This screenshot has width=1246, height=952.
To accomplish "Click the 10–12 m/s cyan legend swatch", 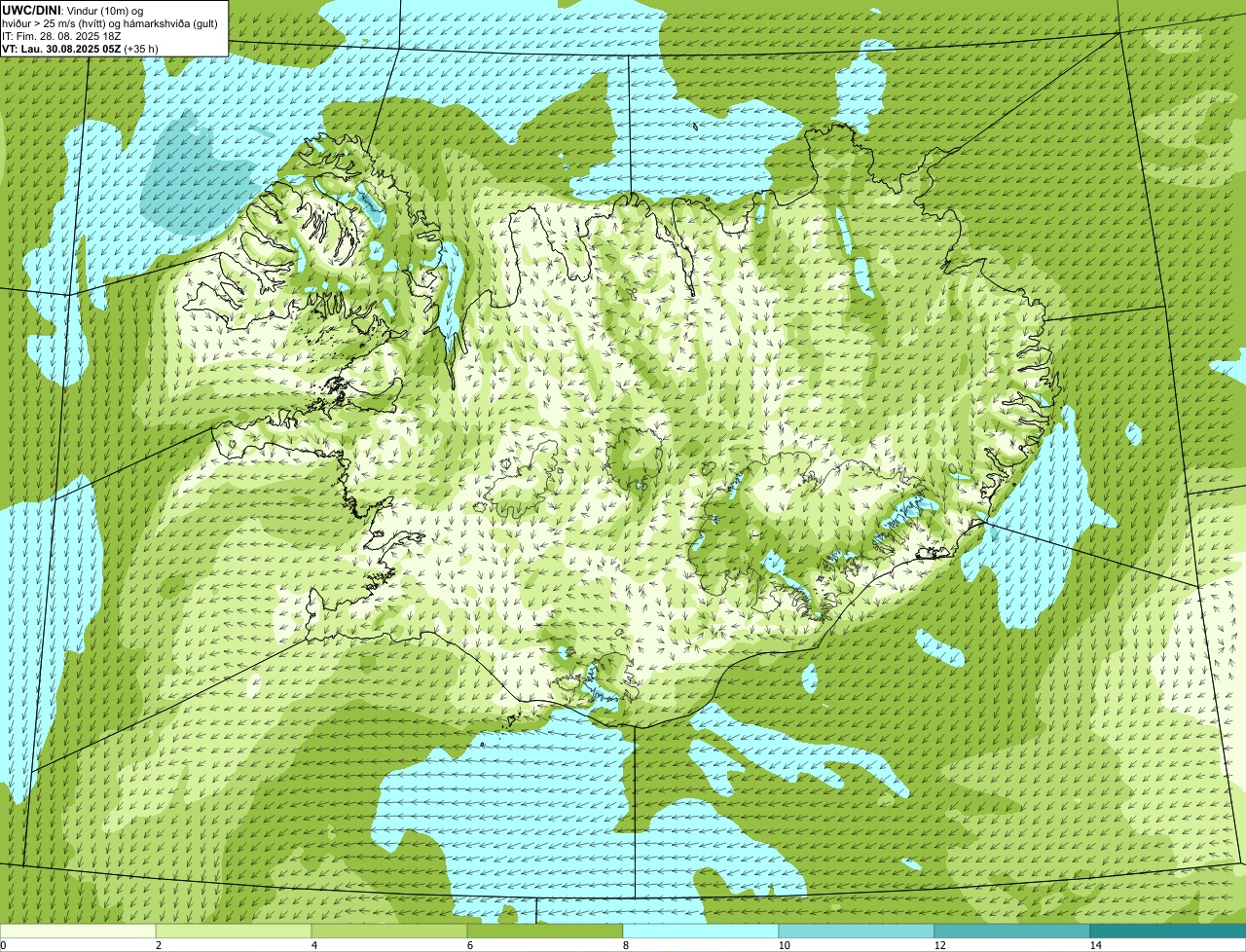I will coord(857,931).
